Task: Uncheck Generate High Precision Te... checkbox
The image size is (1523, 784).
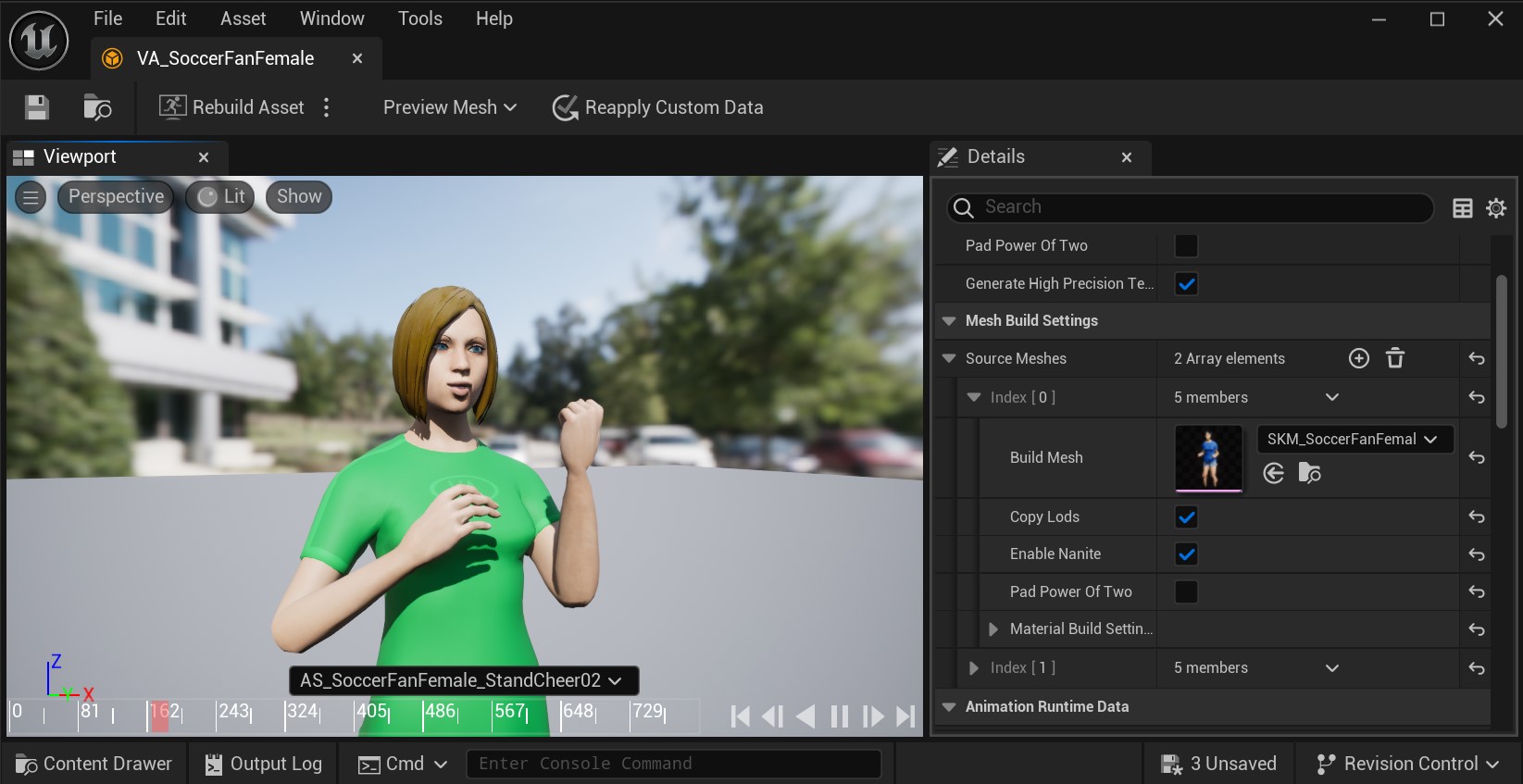Action: [1186, 283]
